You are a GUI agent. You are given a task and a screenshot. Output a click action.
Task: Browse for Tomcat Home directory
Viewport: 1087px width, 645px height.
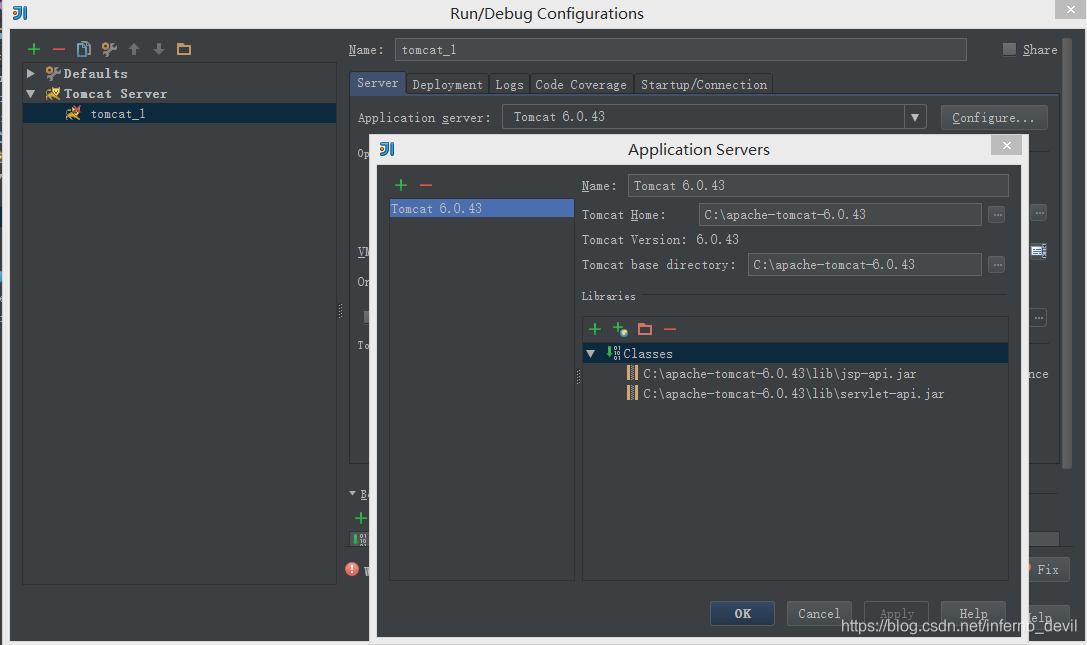pos(997,215)
